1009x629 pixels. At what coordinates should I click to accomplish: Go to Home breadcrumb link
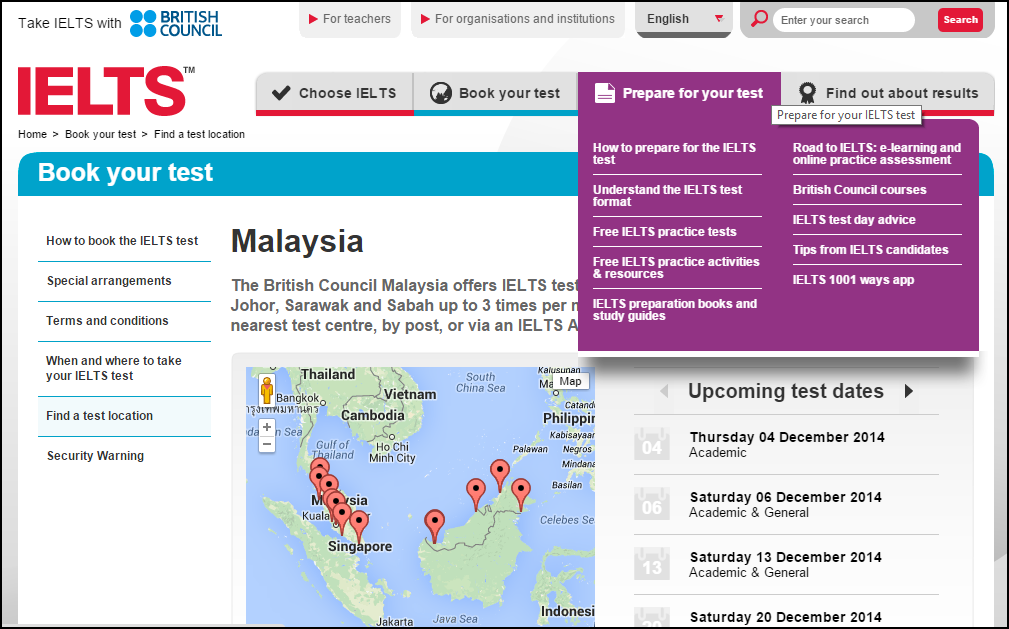click(32, 135)
